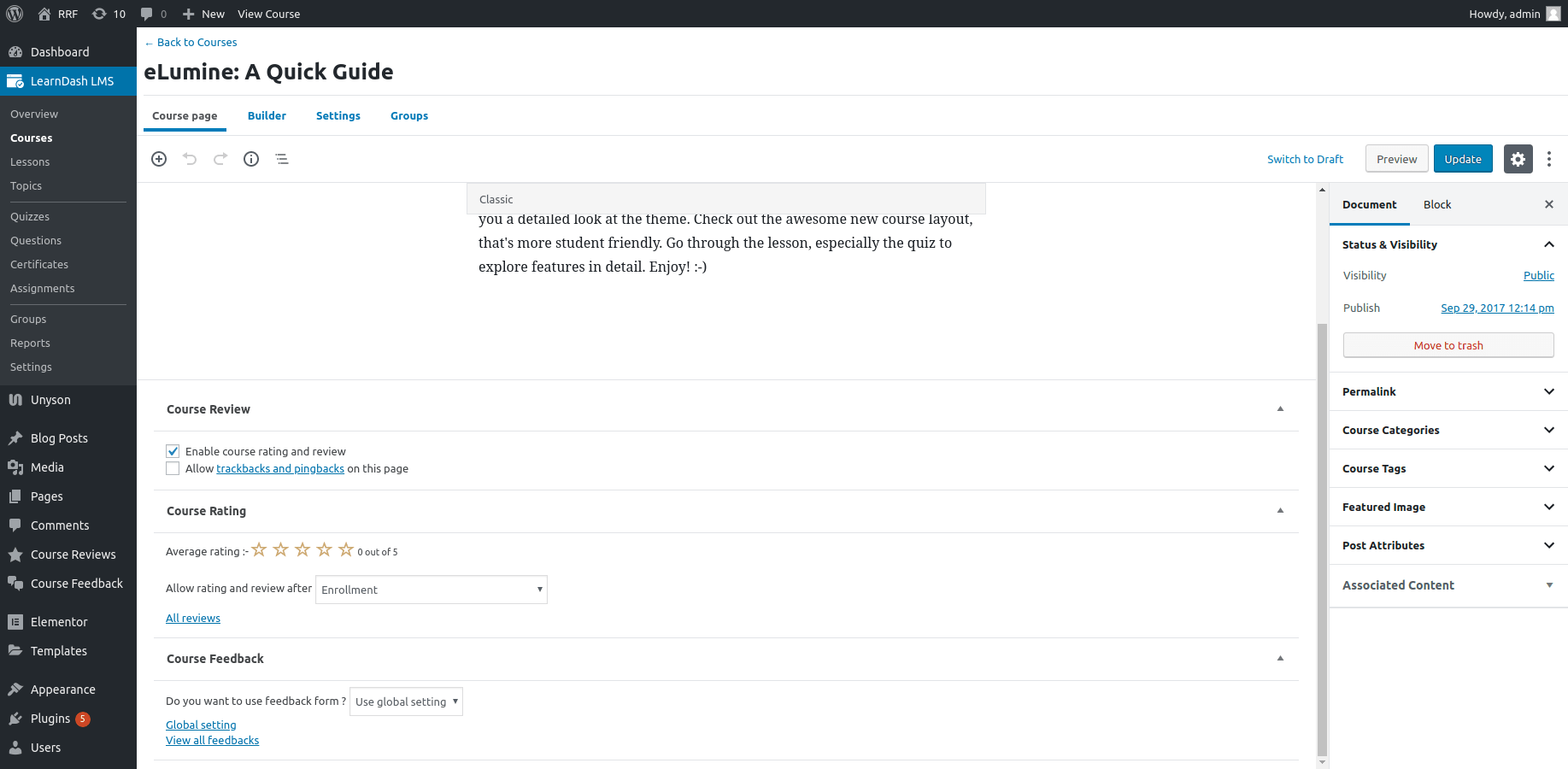Image resolution: width=1568 pixels, height=769 pixels.
Task: Open the All reviews link
Action: 193,619
